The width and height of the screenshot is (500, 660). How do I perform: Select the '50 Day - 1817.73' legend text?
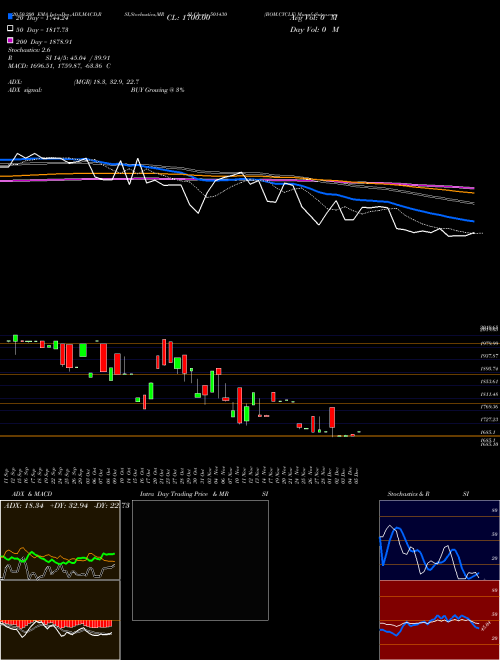coord(42,30)
